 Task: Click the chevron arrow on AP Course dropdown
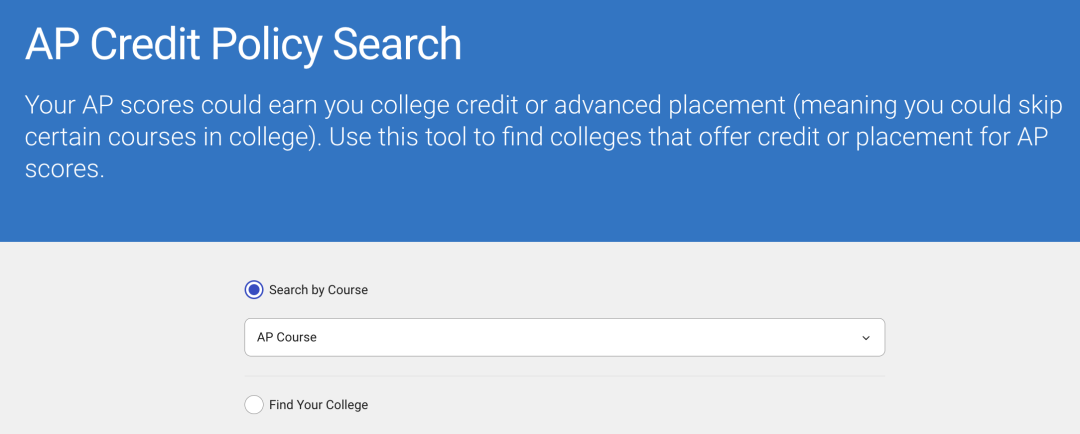point(866,338)
